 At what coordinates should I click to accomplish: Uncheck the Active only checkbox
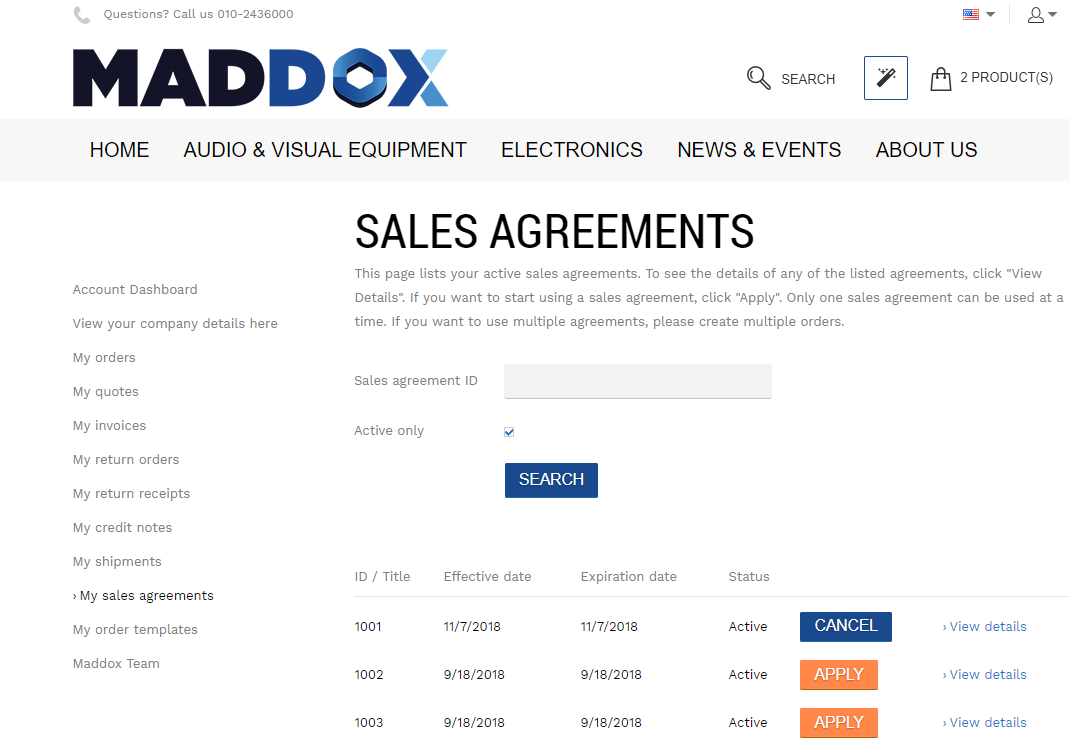click(509, 431)
